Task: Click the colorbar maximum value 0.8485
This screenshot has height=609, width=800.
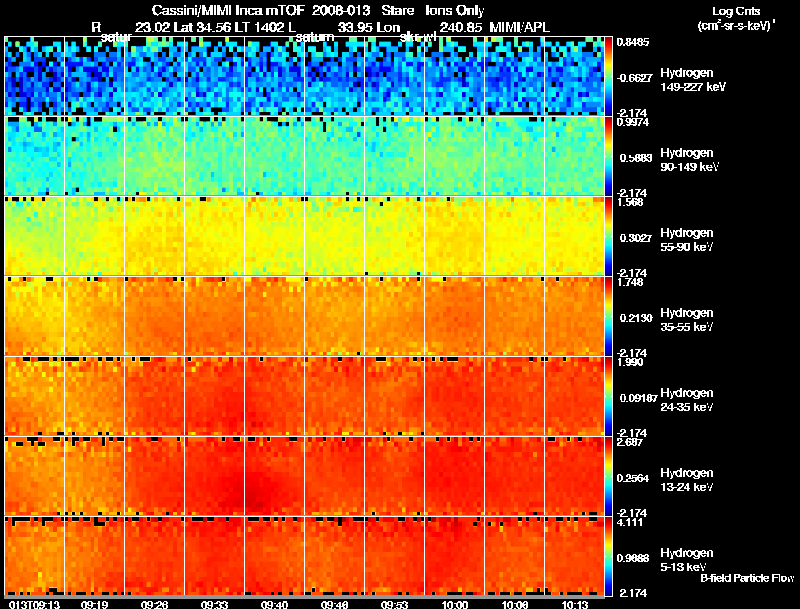Action: 633,42
